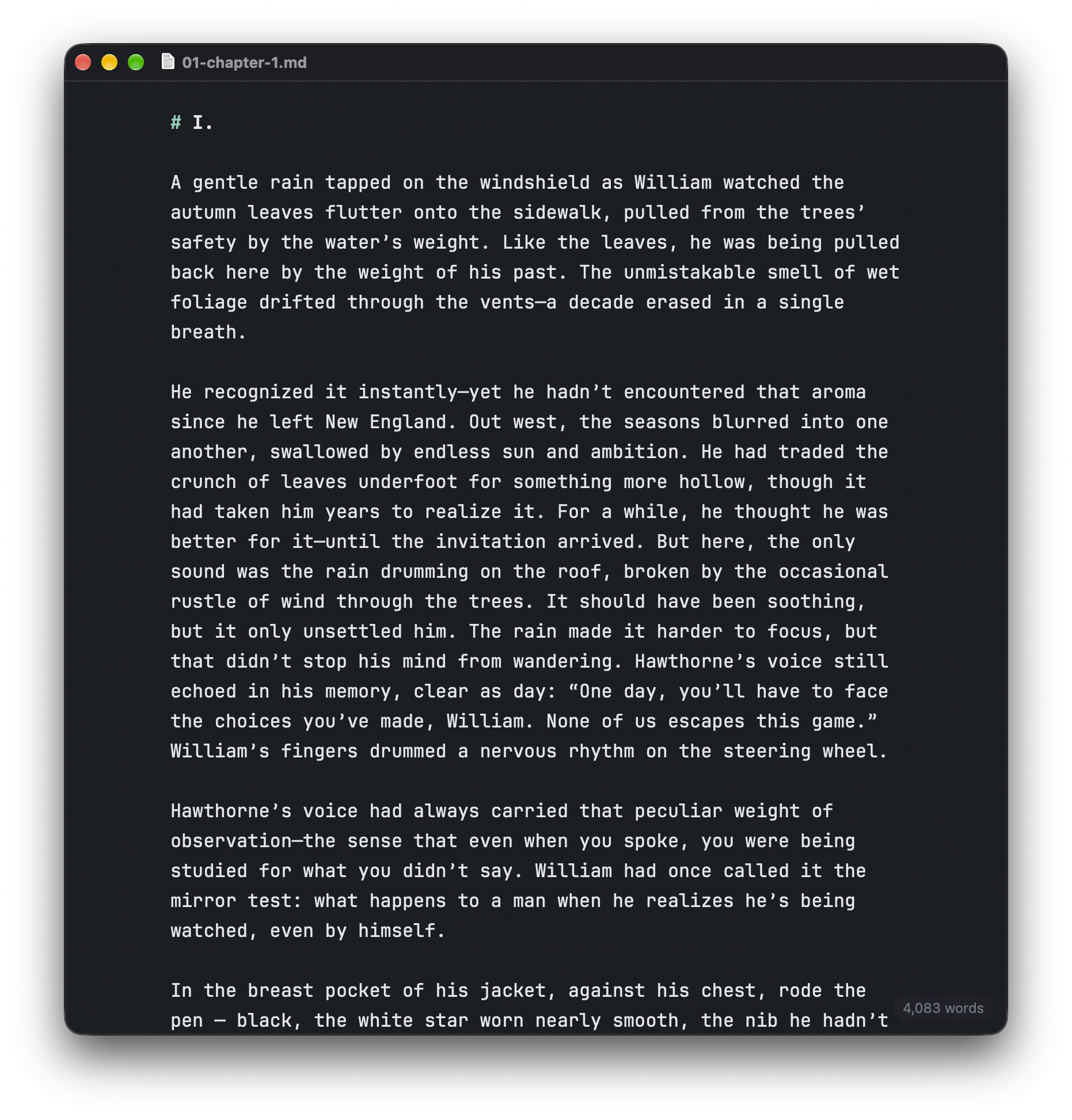Click on "New England" in second paragraph

[x=386, y=422]
